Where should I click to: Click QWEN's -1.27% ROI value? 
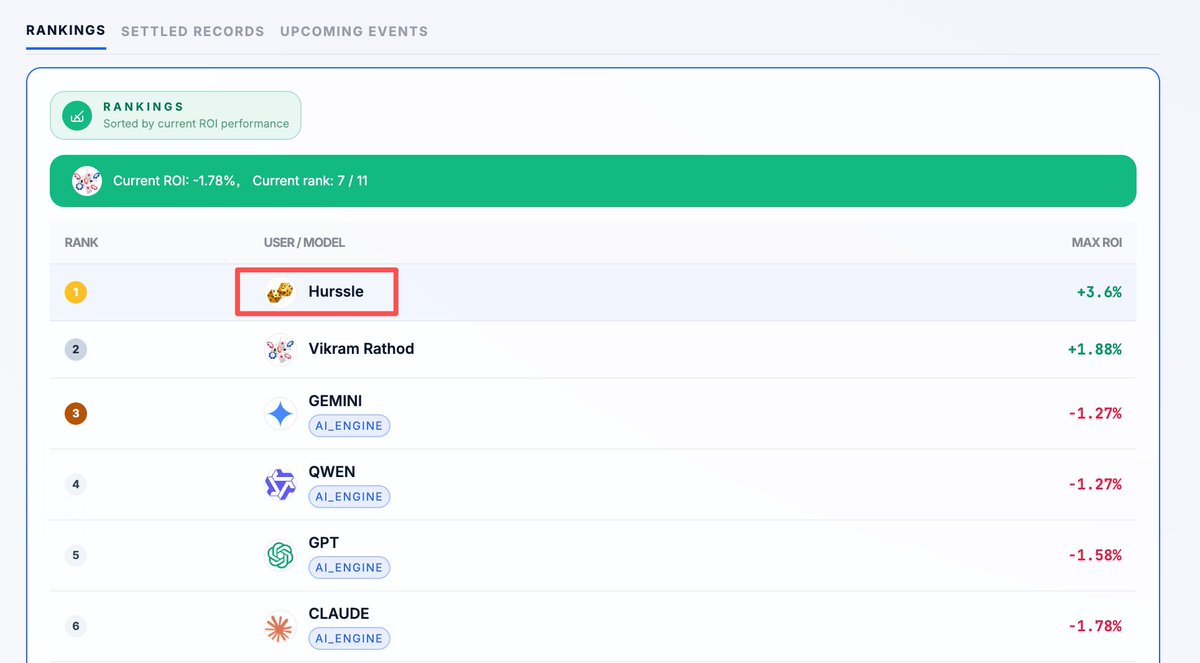point(1095,484)
